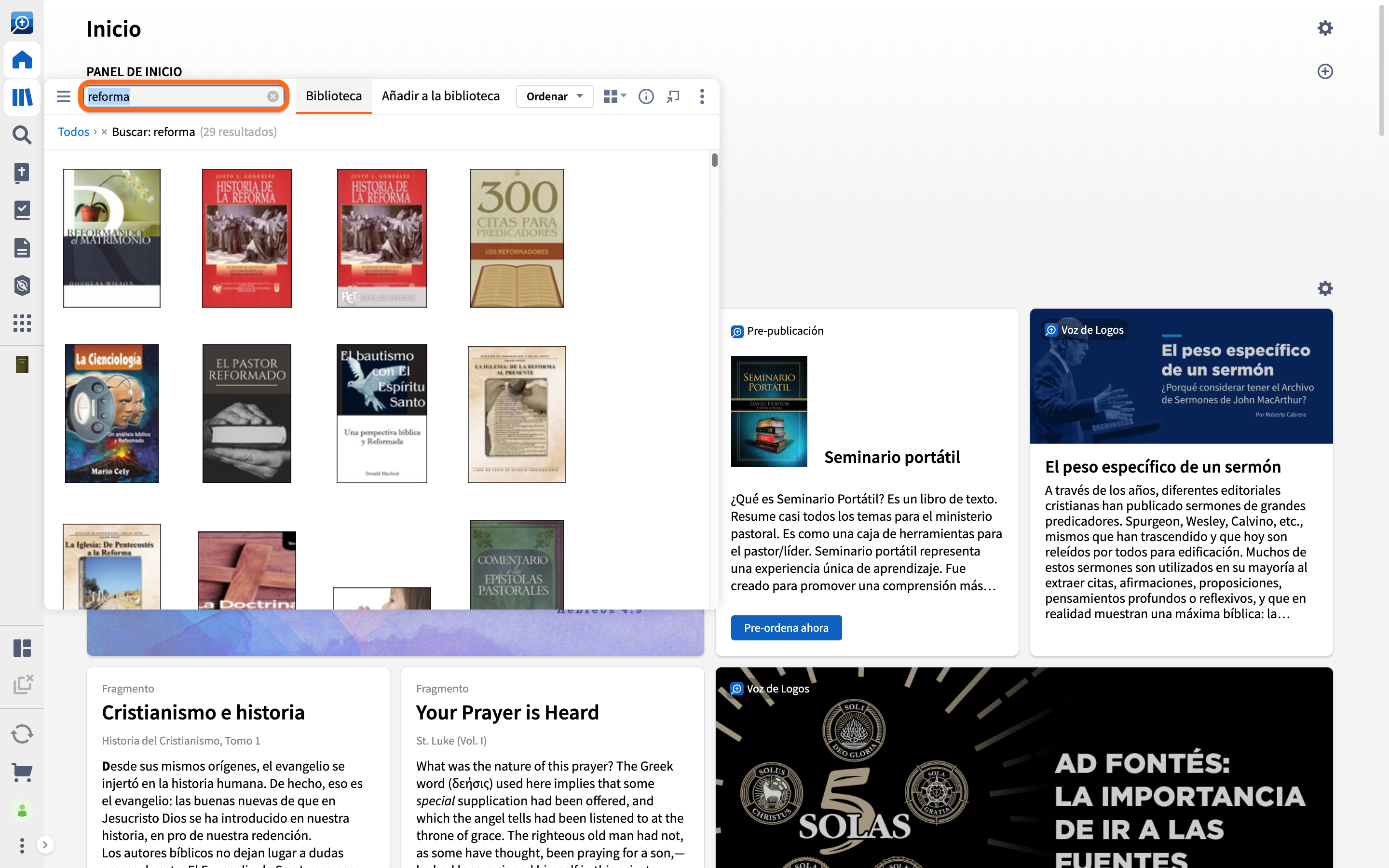Viewport: 1389px width, 868px height.
Task: Remove the Buscar: reforma filter
Action: click(x=105, y=132)
